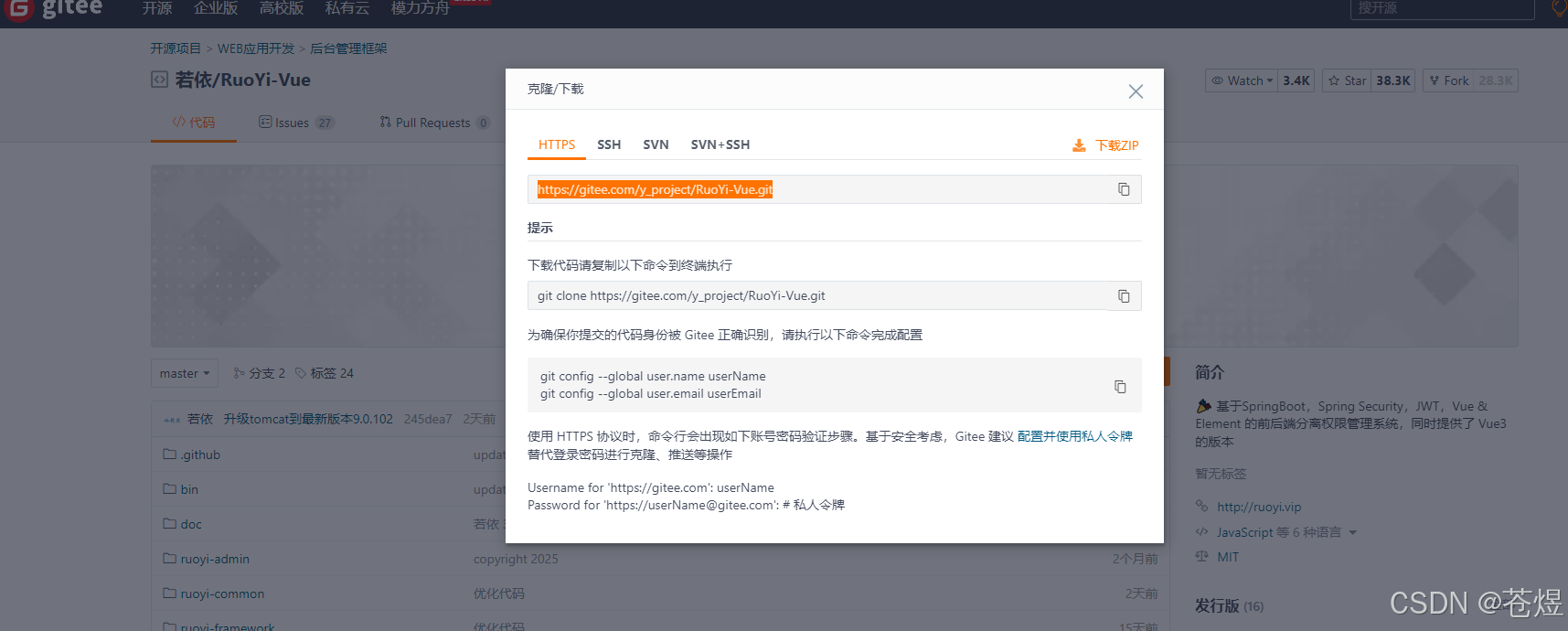Click the Gitee logo
The height and width of the screenshot is (631, 1568).
55,9
